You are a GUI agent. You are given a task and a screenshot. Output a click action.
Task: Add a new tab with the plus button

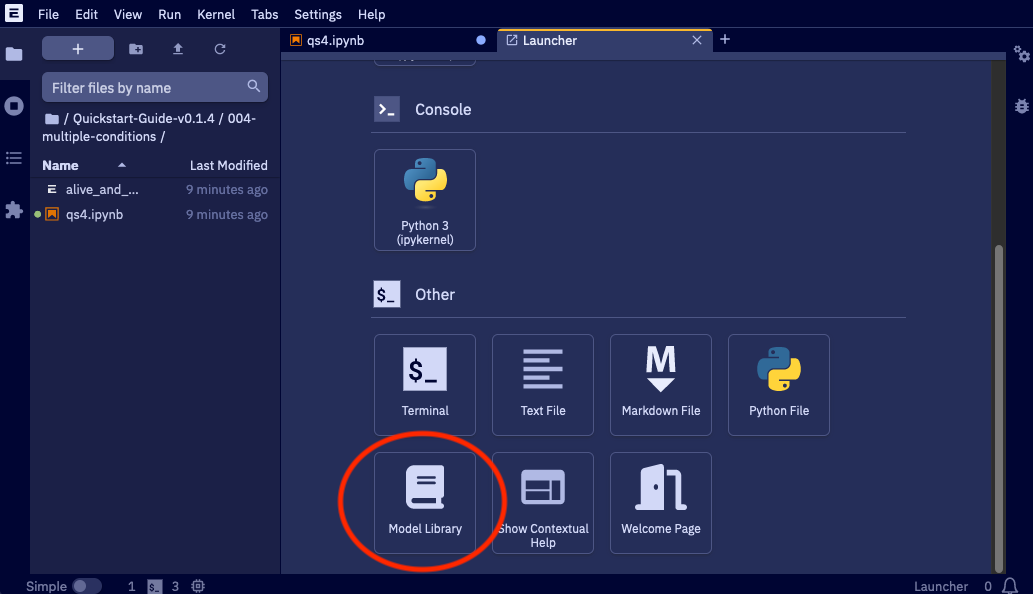pyautogui.click(x=725, y=40)
